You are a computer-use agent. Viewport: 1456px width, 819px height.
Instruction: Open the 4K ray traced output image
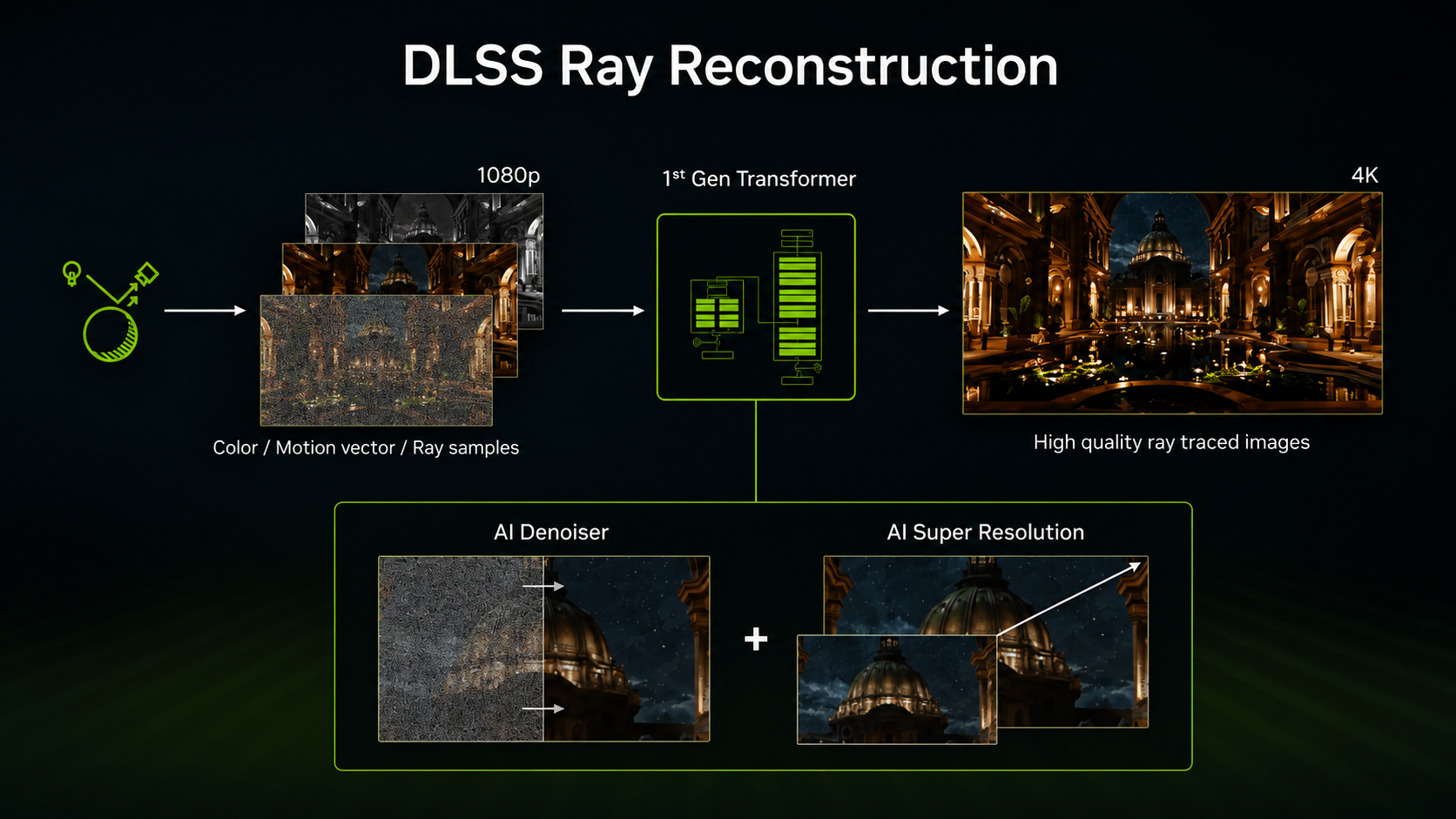(1172, 303)
